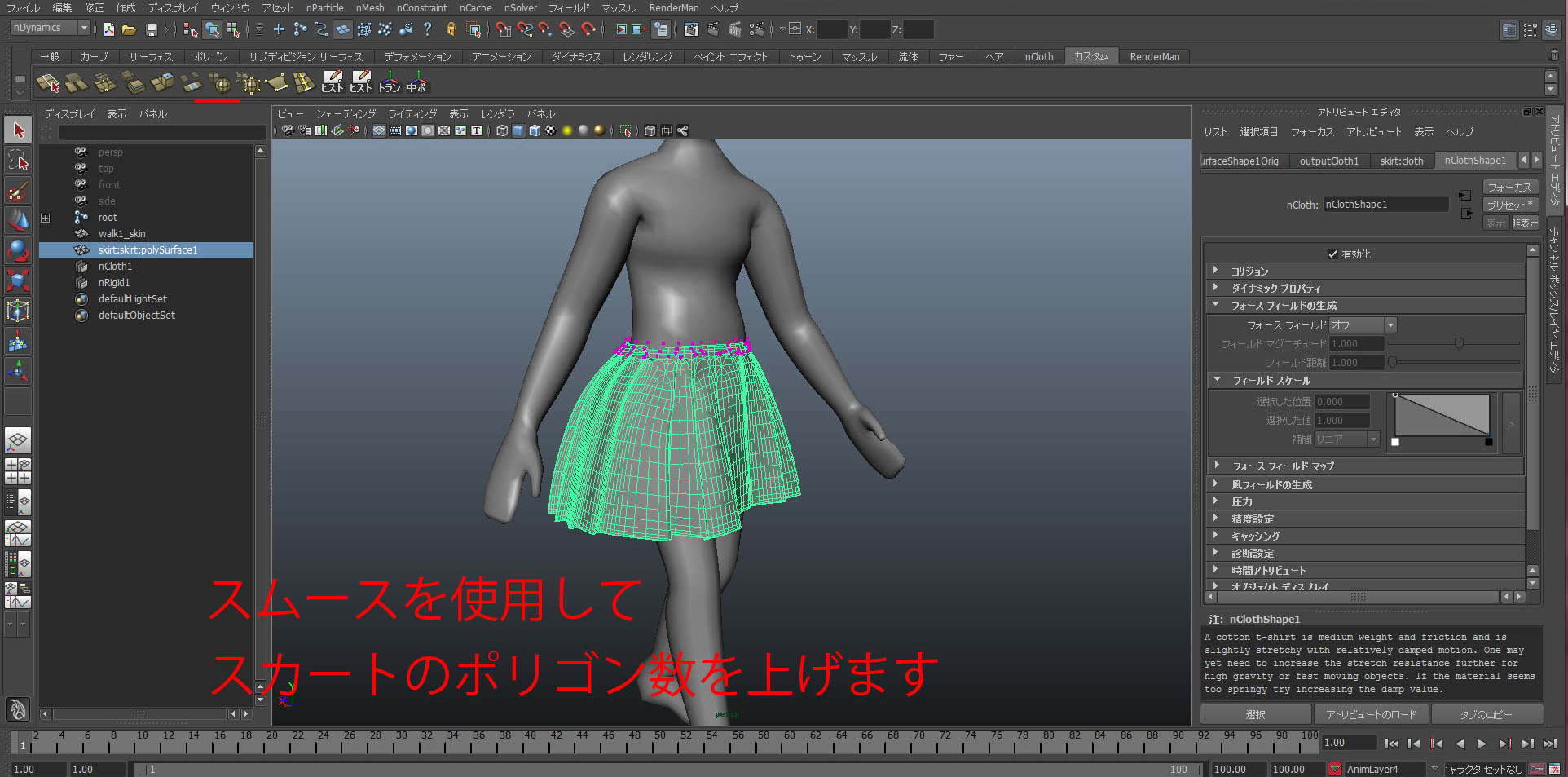
Task: Click the resolution gate icon in viewport bar
Action: click(x=411, y=130)
